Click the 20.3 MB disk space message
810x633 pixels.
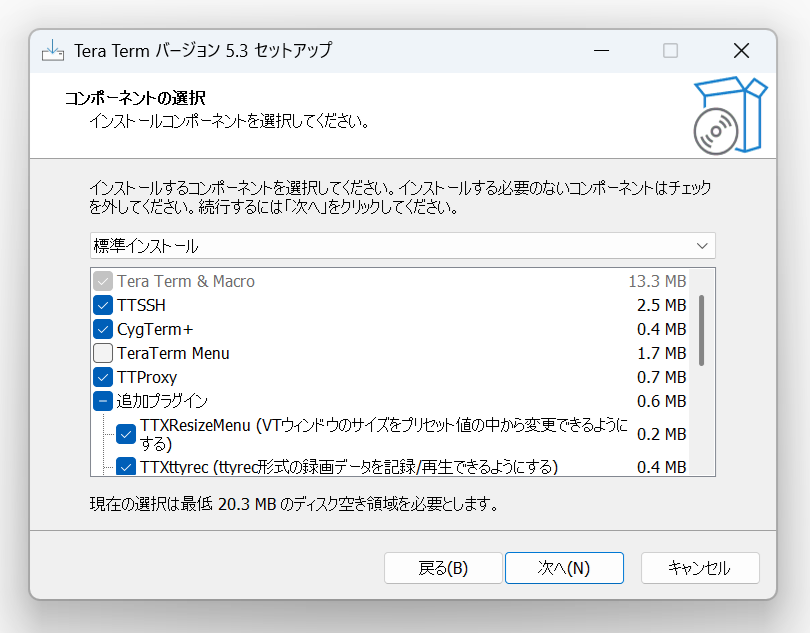[294, 503]
